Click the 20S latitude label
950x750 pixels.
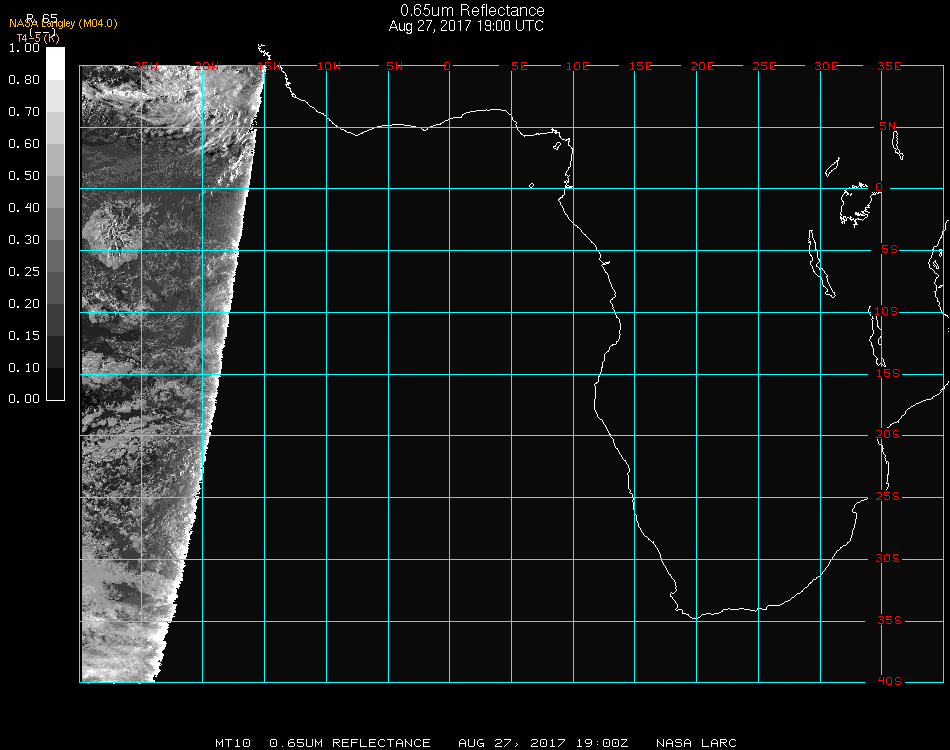pyautogui.click(x=888, y=434)
